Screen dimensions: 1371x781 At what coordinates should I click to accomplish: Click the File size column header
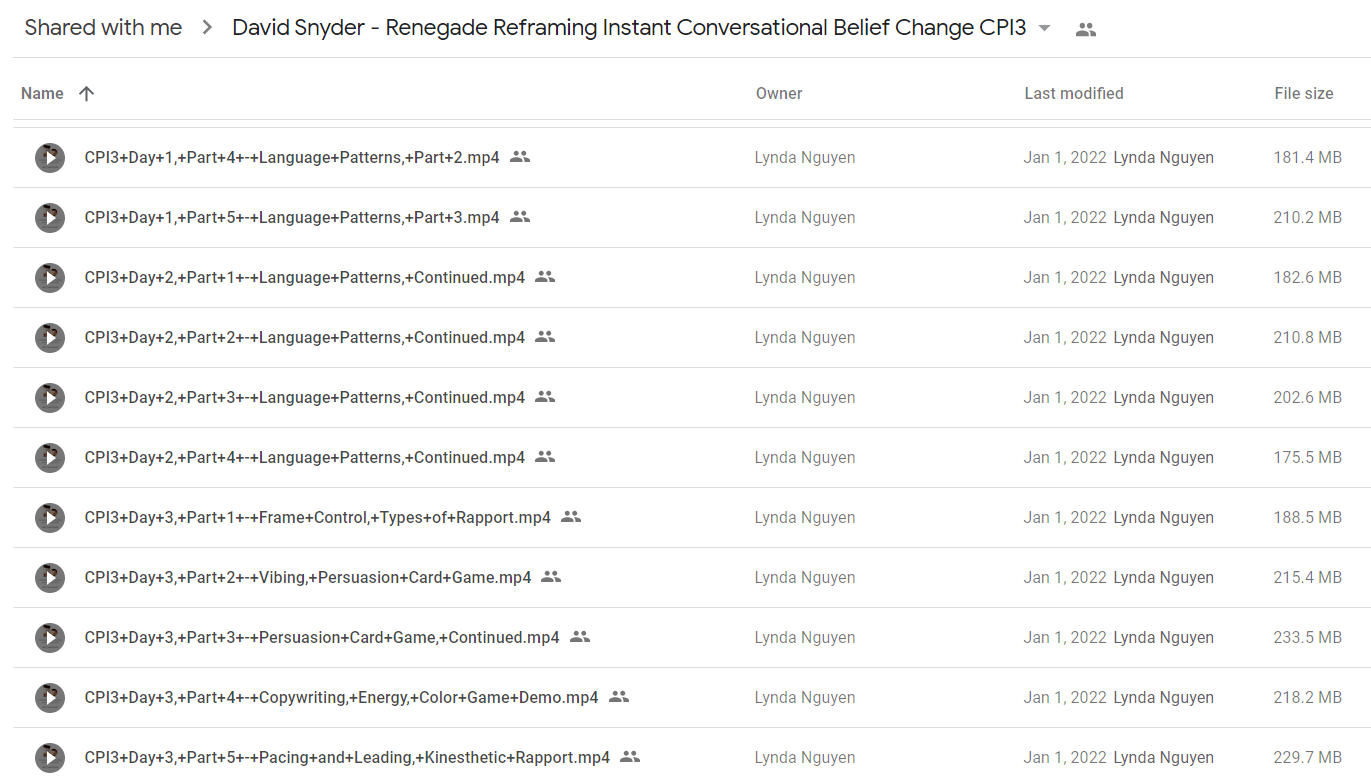pos(1304,93)
